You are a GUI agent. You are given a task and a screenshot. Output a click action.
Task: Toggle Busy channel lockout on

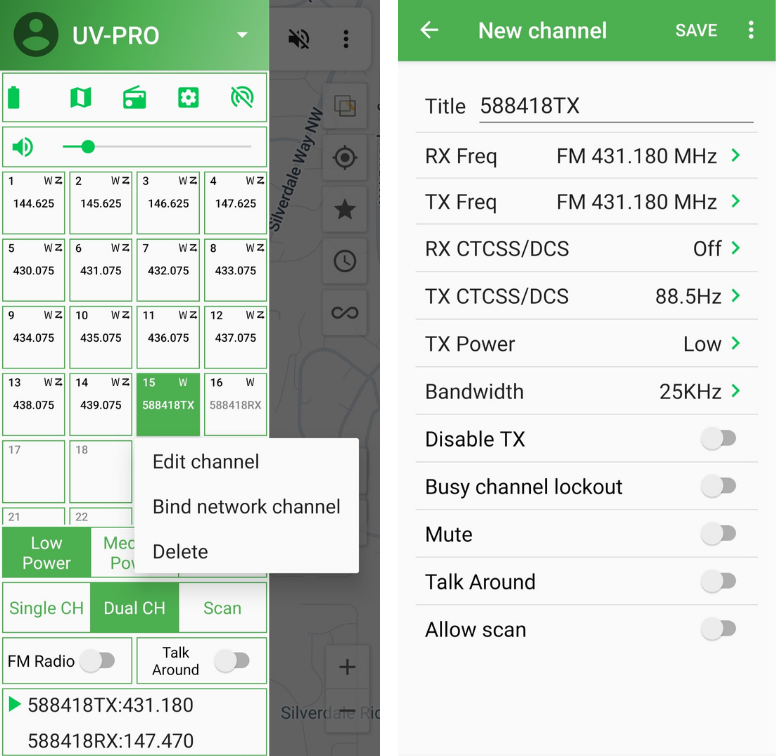pos(718,487)
